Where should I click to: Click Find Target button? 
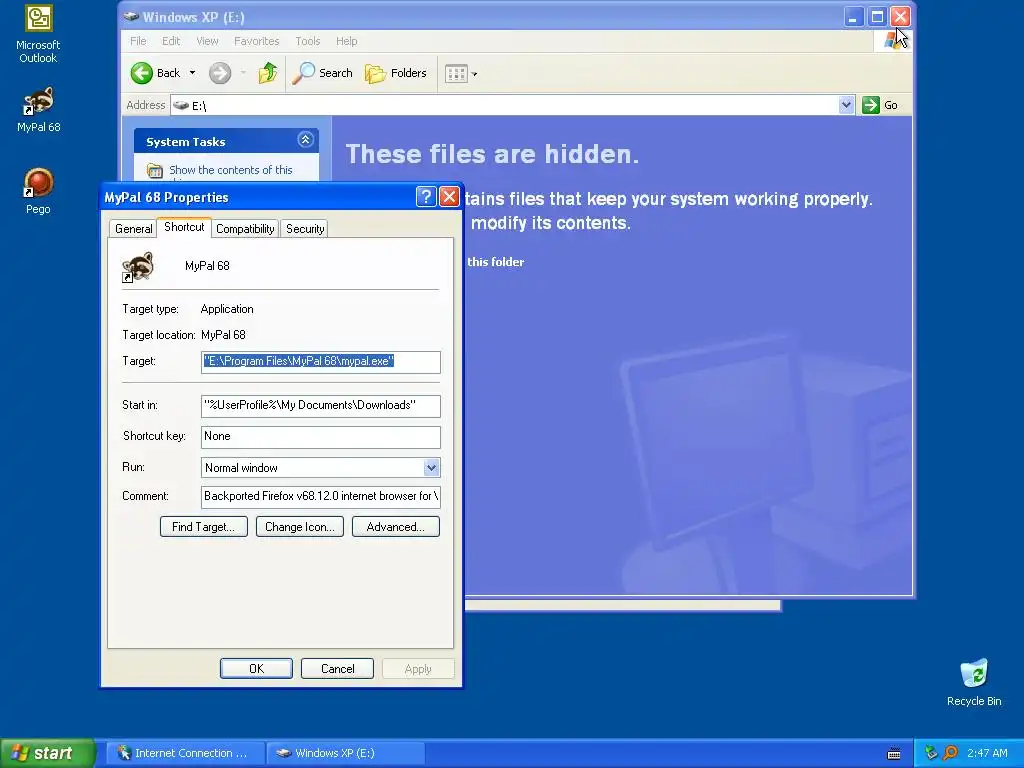[204, 527]
